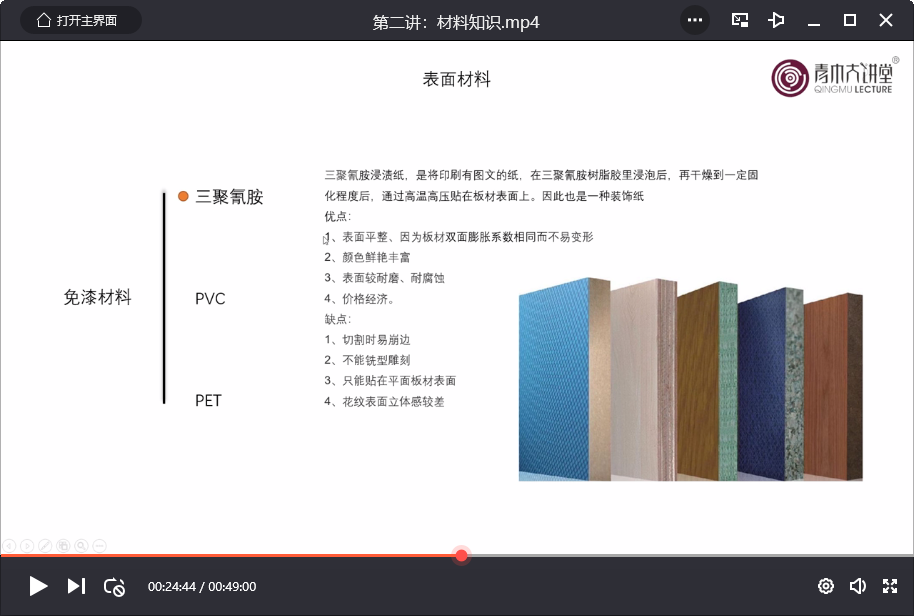Mute the volume speaker icon
The image size is (914, 616).
point(857,586)
